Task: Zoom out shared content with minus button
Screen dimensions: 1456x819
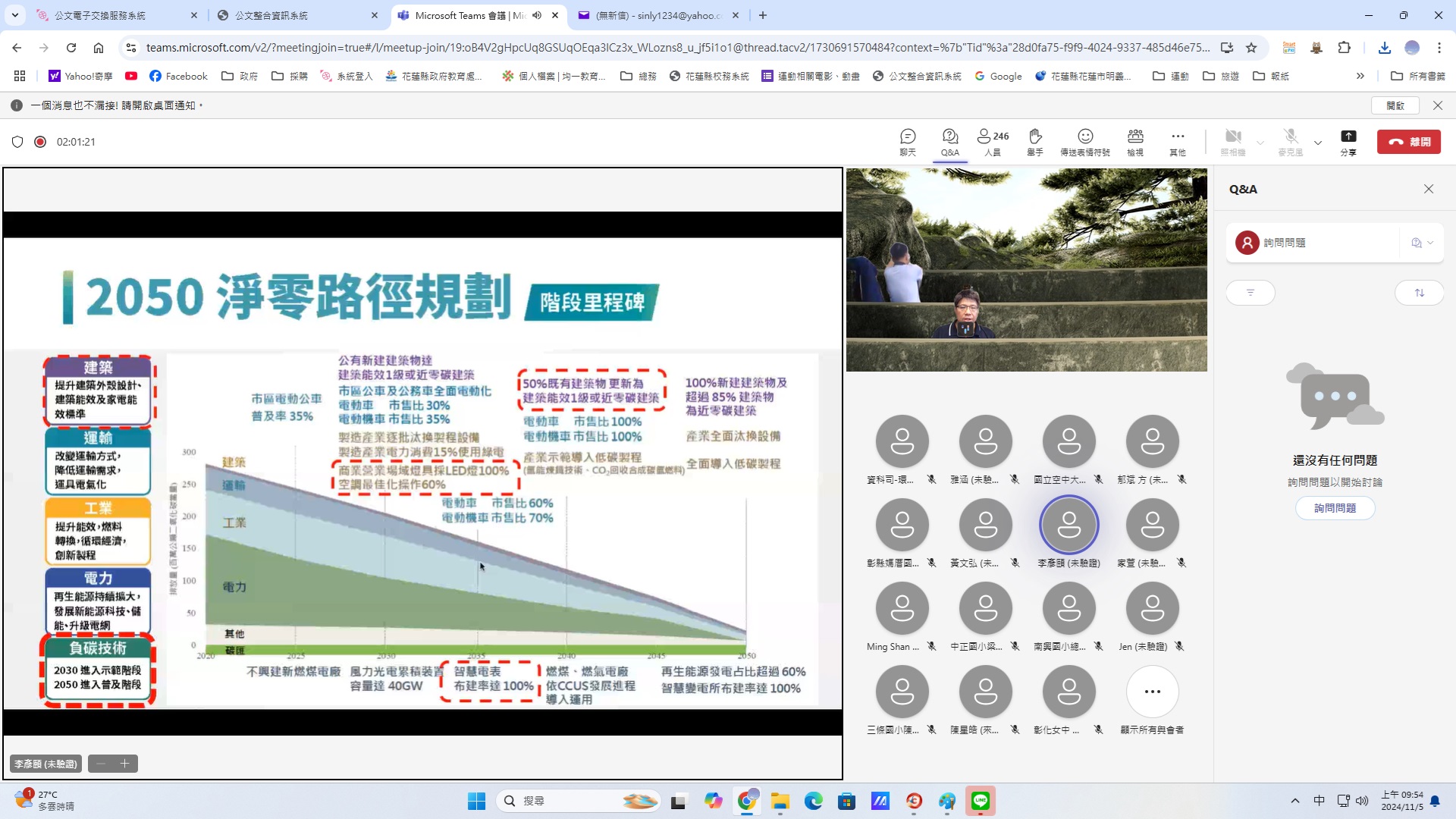Action: (x=101, y=764)
